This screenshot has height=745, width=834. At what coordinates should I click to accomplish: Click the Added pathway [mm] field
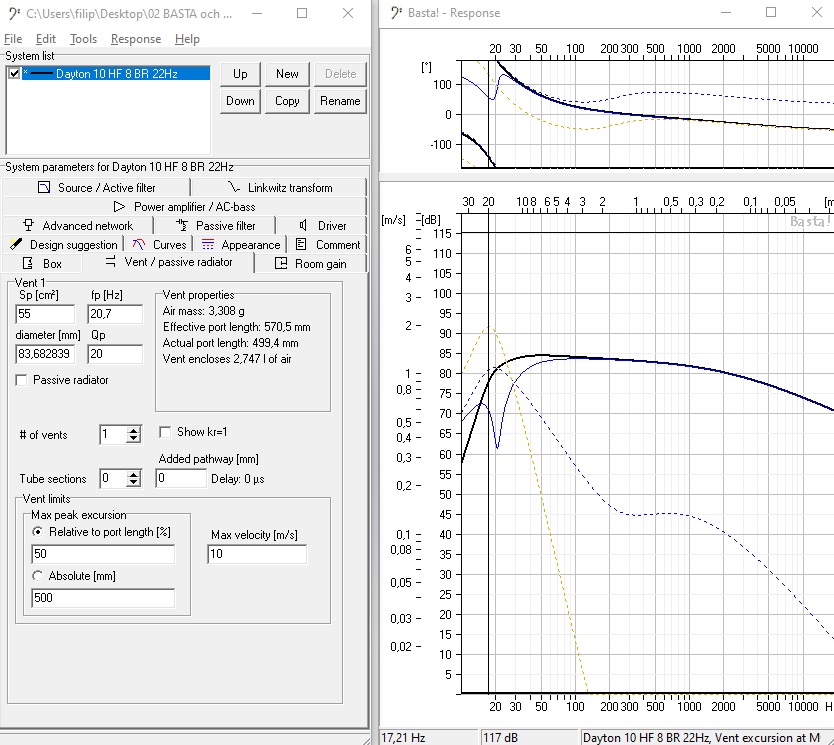[x=181, y=478]
